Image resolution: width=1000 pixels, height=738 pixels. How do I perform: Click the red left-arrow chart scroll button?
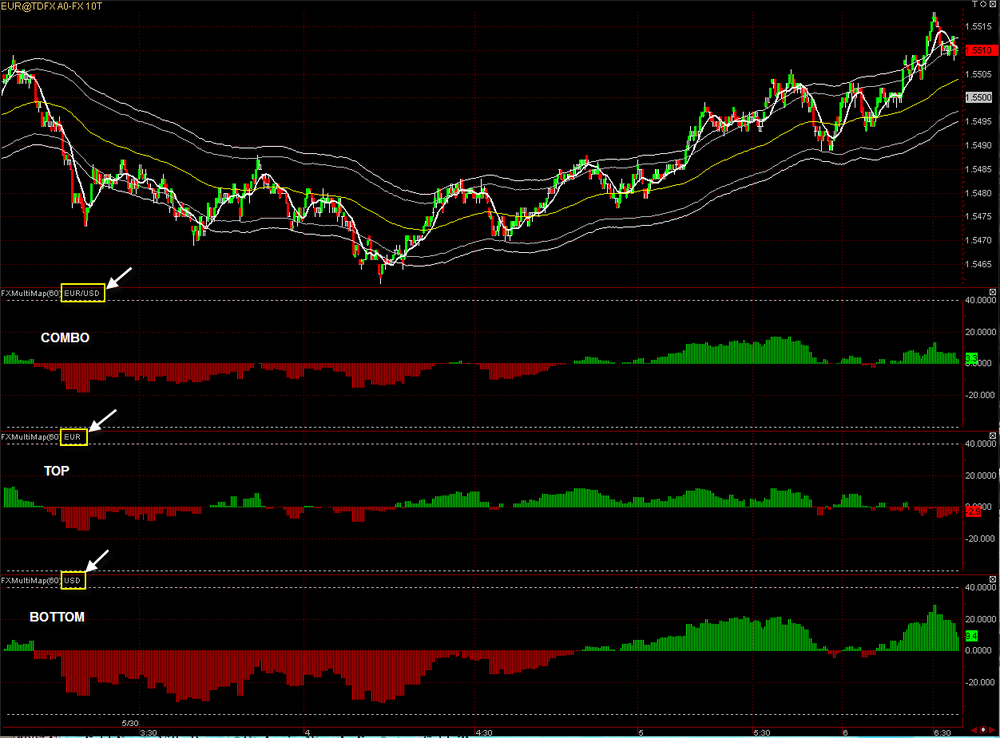(974, 730)
